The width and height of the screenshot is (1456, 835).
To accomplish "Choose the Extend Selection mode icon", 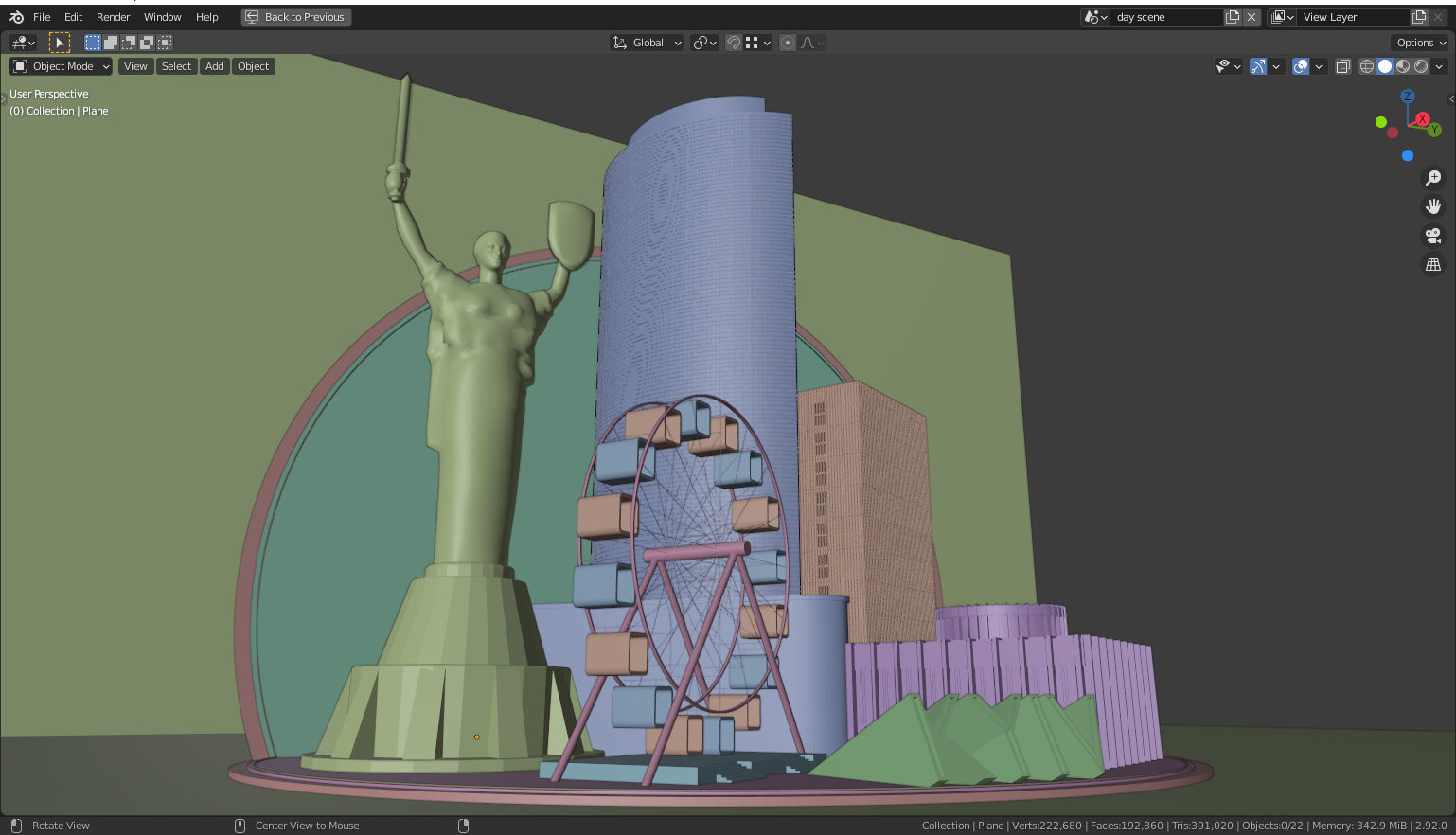I will point(111,43).
